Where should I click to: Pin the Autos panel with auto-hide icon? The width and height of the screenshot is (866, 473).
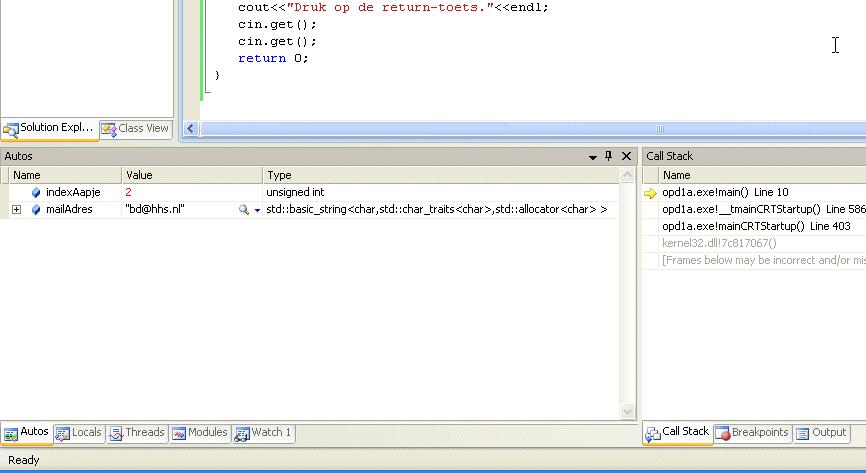click(x=609, y=156)
